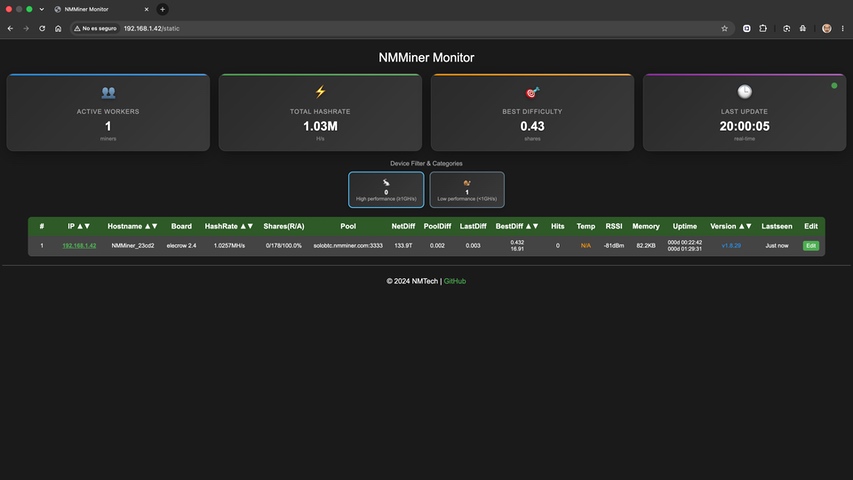Select the NMMiner Monitor tab
Viewport: 853px width, 480px height.
tap(101, 9)
